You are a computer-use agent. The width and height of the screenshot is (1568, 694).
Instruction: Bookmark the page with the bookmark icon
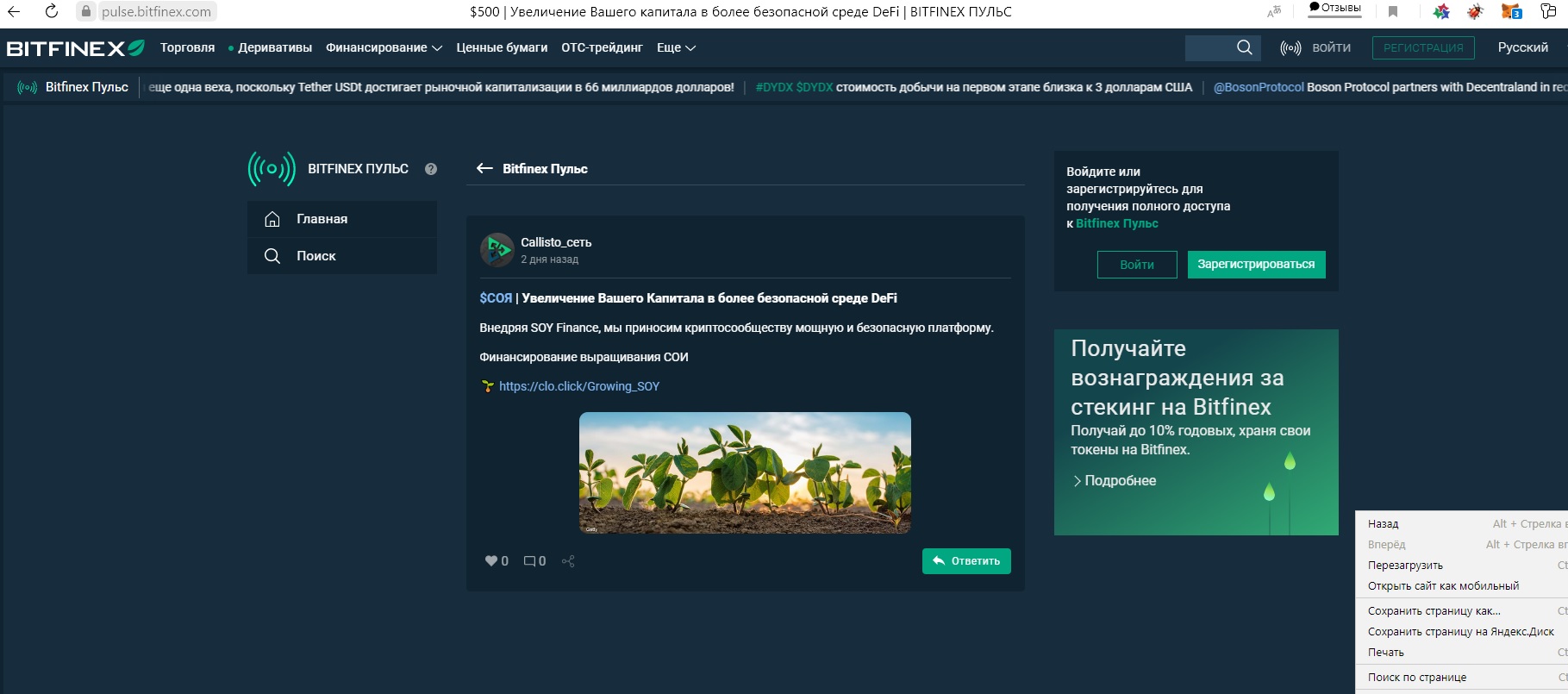click(x=1393, y=12)
